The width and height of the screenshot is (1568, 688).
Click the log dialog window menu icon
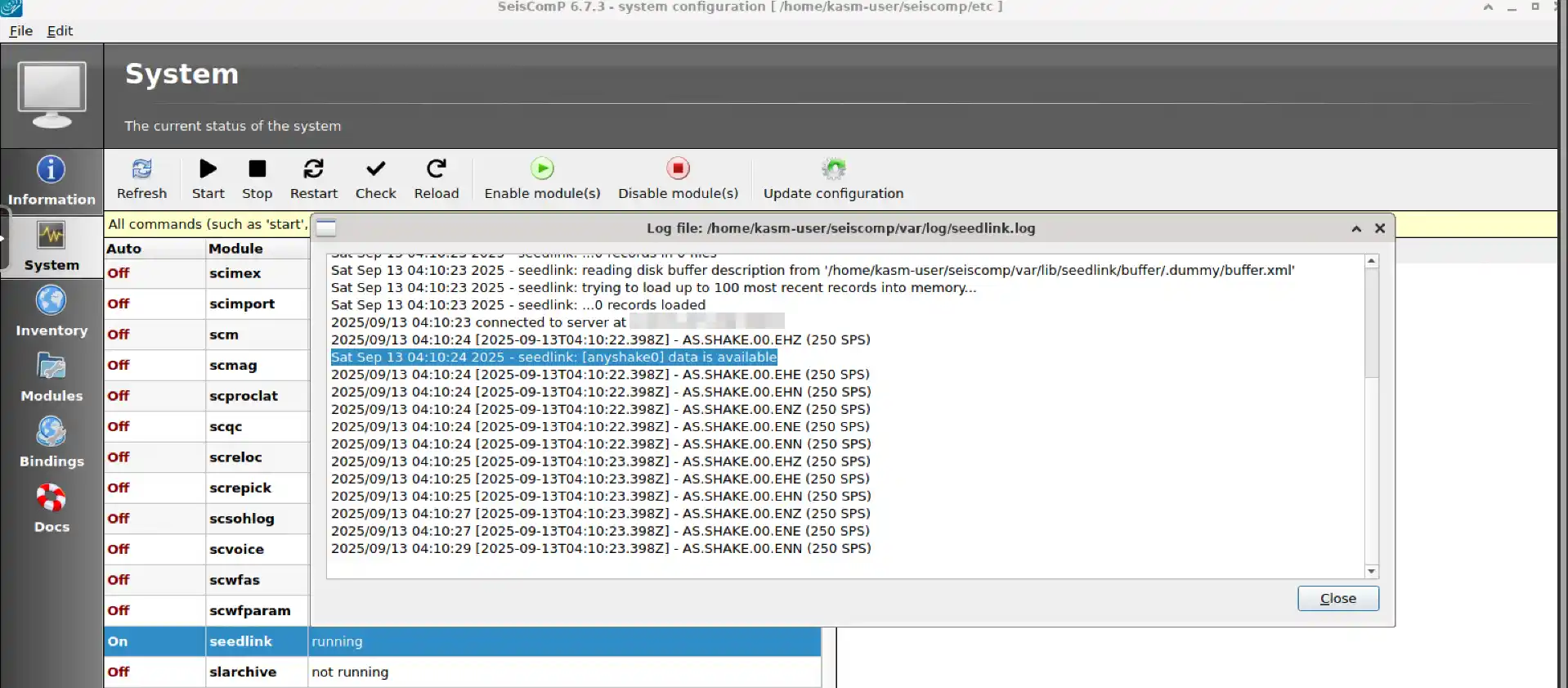coord(326,228)
